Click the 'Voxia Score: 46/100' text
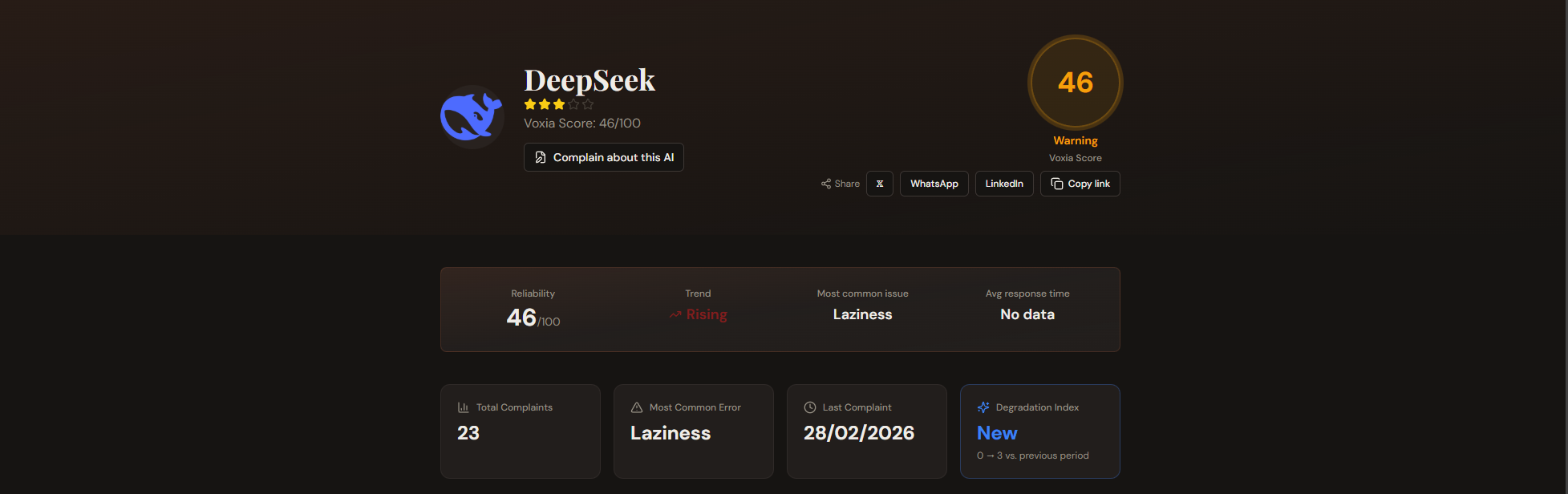 pyautogui.click(x=582, y=123)
